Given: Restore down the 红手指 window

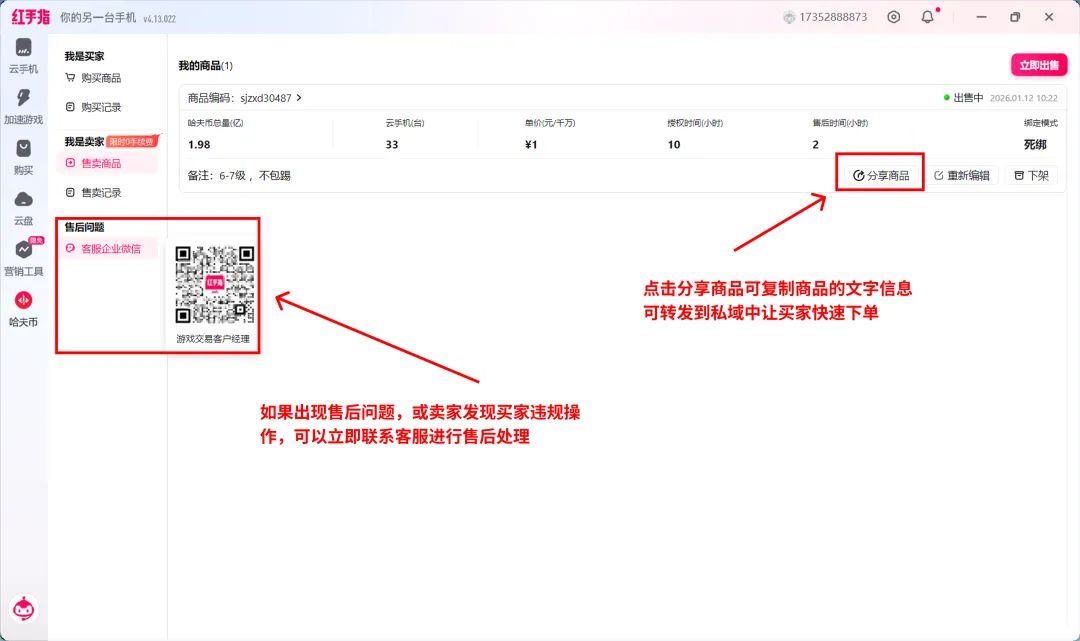Looking at the screenshot, I should coord(1015,17).
